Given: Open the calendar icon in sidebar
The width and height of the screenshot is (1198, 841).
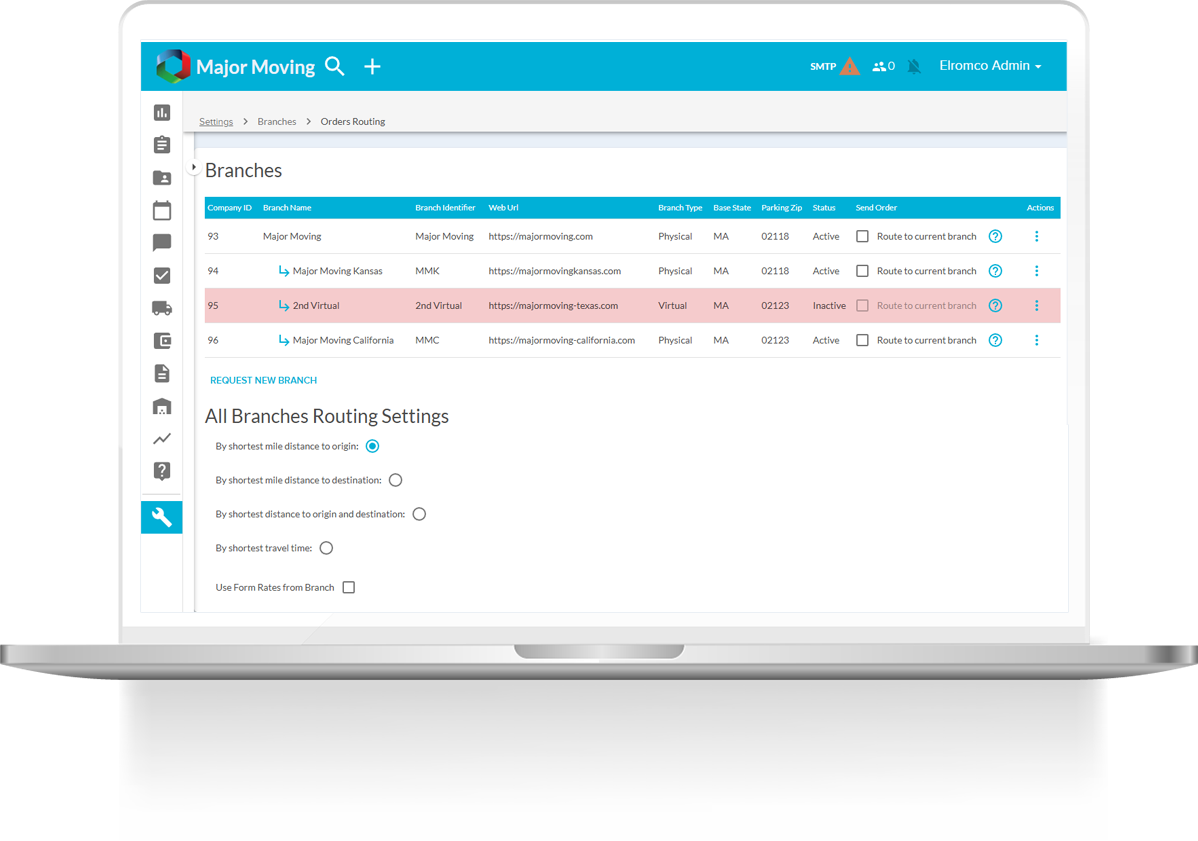Looking at the screenshot, I should pyautogui.click(x=162, y=211).
